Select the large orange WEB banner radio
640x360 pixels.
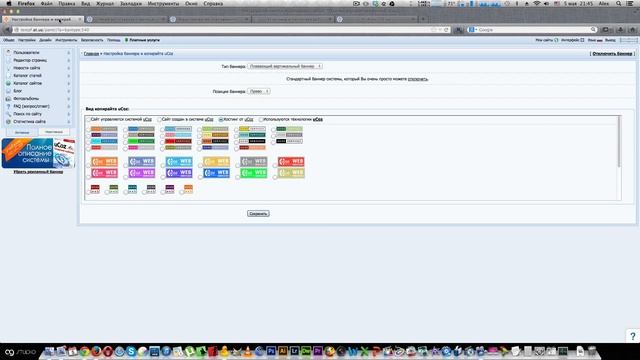(89, 165)
